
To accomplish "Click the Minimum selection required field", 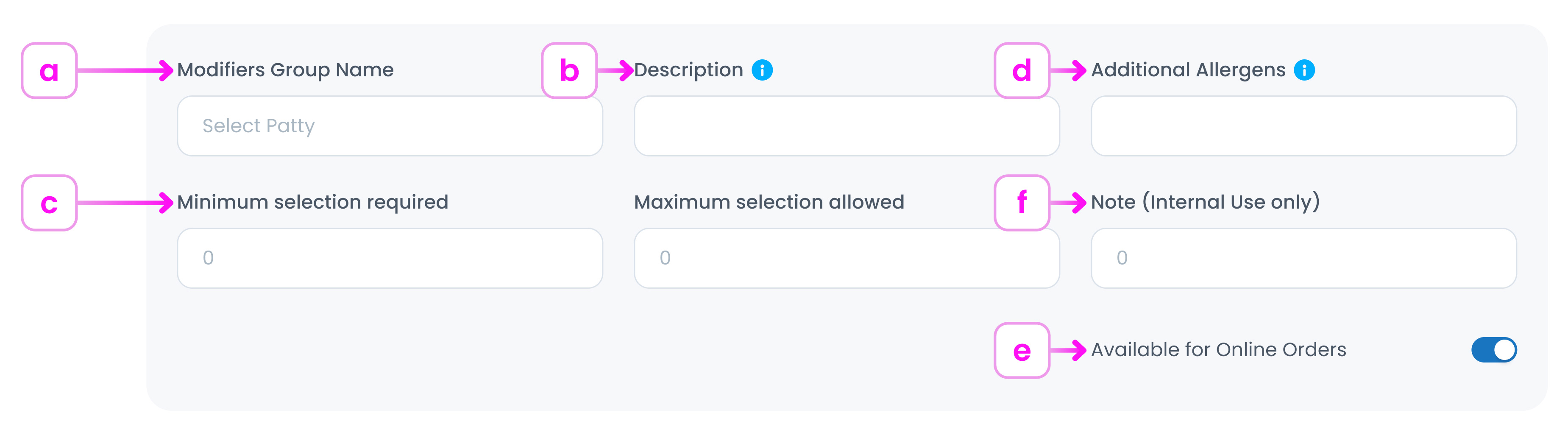I will tap(390, 258).
